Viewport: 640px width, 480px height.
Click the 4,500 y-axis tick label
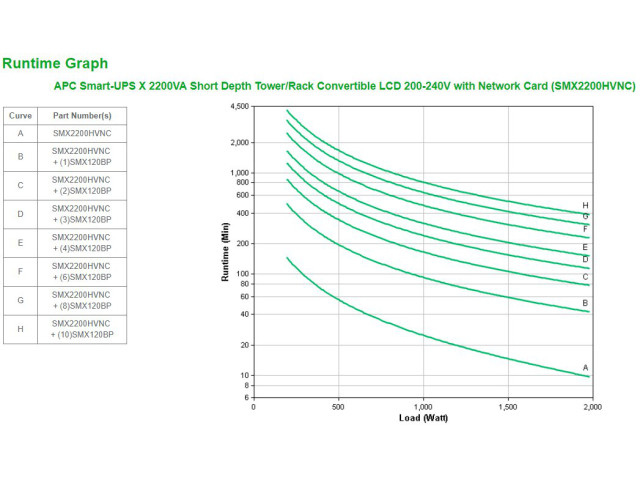pos(240,107)
